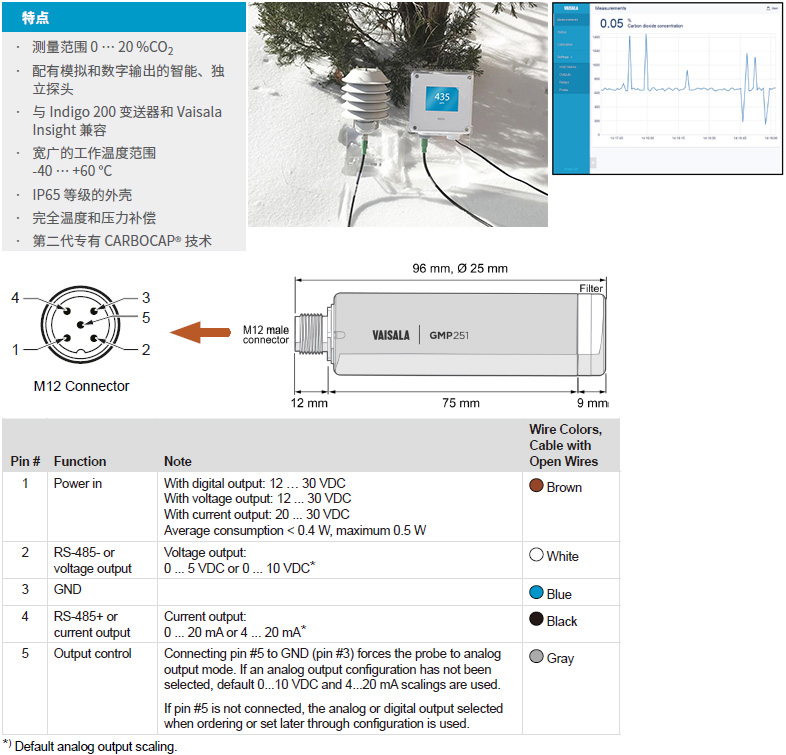
Task: Click pin number 2 label on connector
Action: click(x=146, y=349)
